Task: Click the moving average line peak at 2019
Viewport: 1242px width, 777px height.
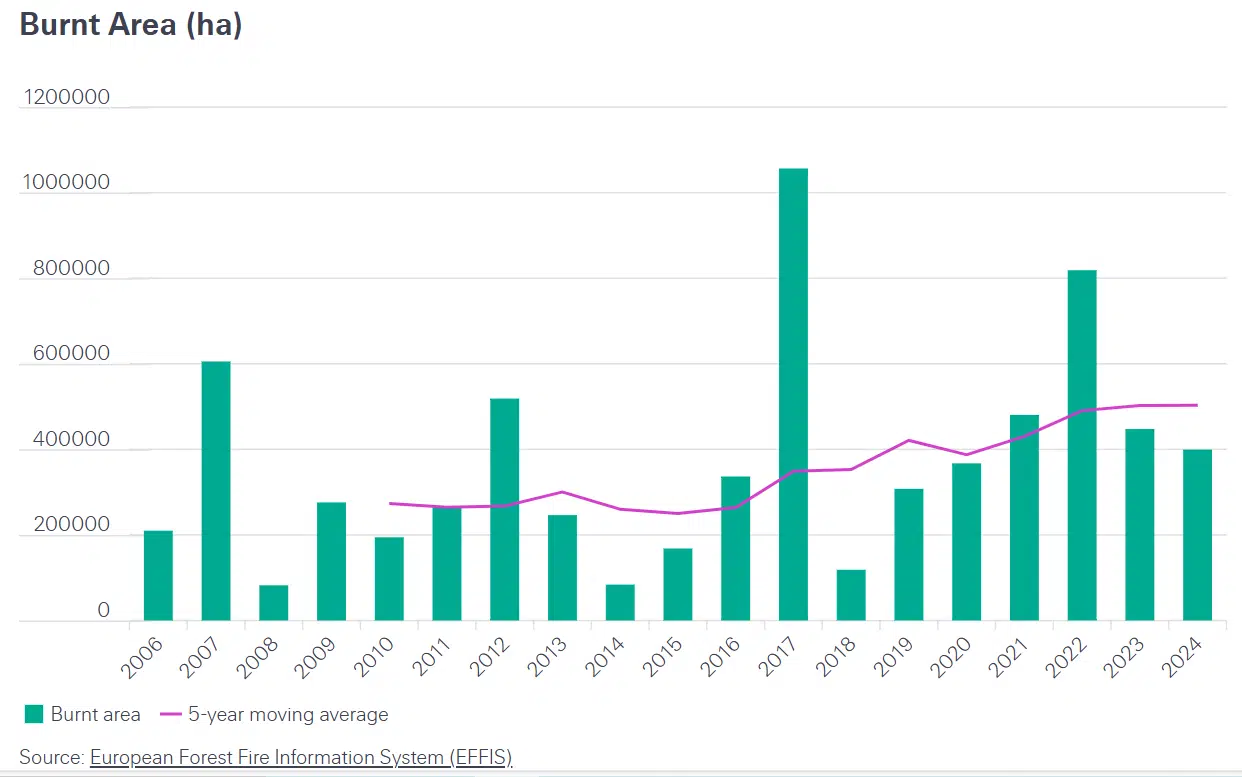Action: point(909,440)
